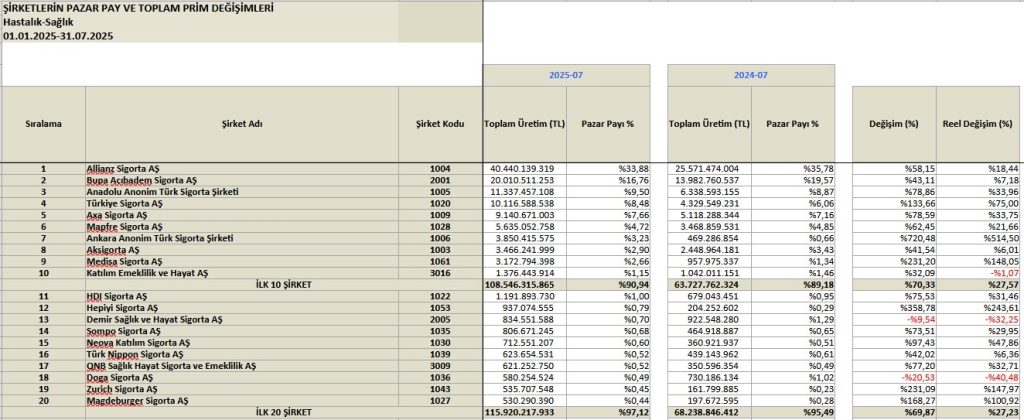This screenshot has height=420, width=1024.
Task: Click the '2025-07' period header
Action: tap(566, 75)
